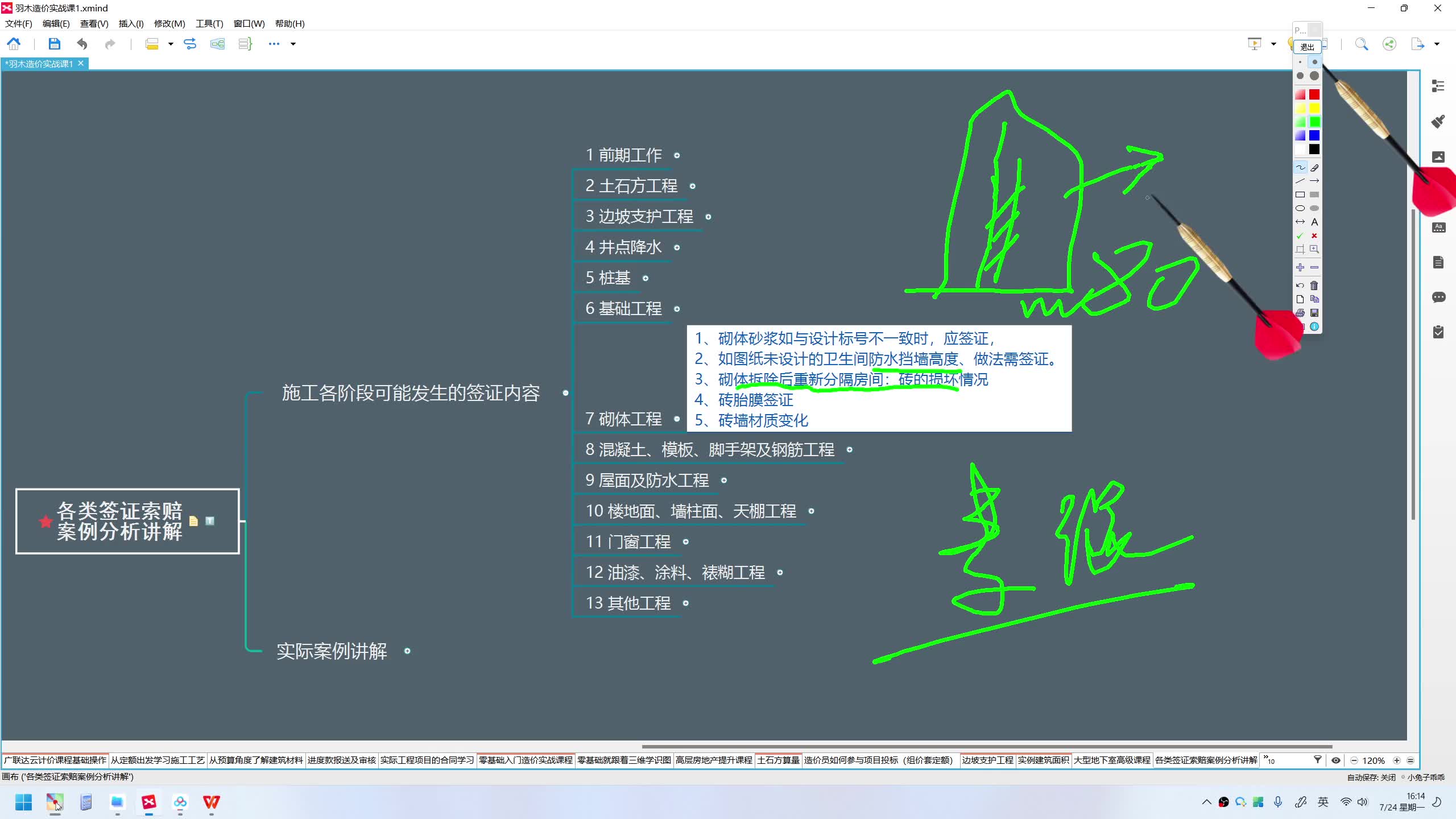The height and width of the screenshot is (819, 1456).
Task: Click the rectangle/shape draw icon
Action: pos(1297,195)
